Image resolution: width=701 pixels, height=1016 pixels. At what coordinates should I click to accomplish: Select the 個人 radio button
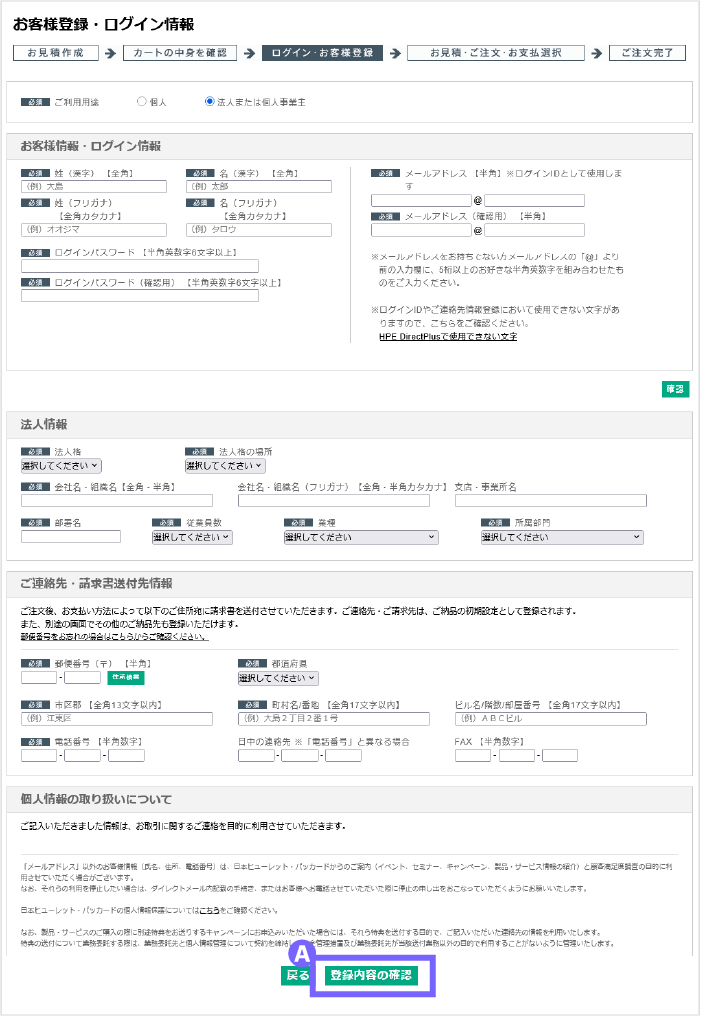point(142,102)
